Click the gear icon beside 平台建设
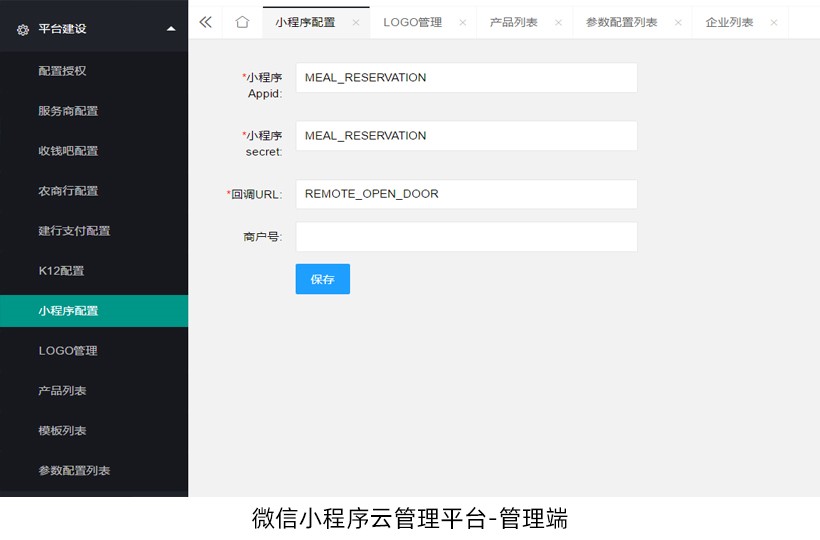Image resolution: width=820 pixels, height=540 pixels. [x=23, y=29]
